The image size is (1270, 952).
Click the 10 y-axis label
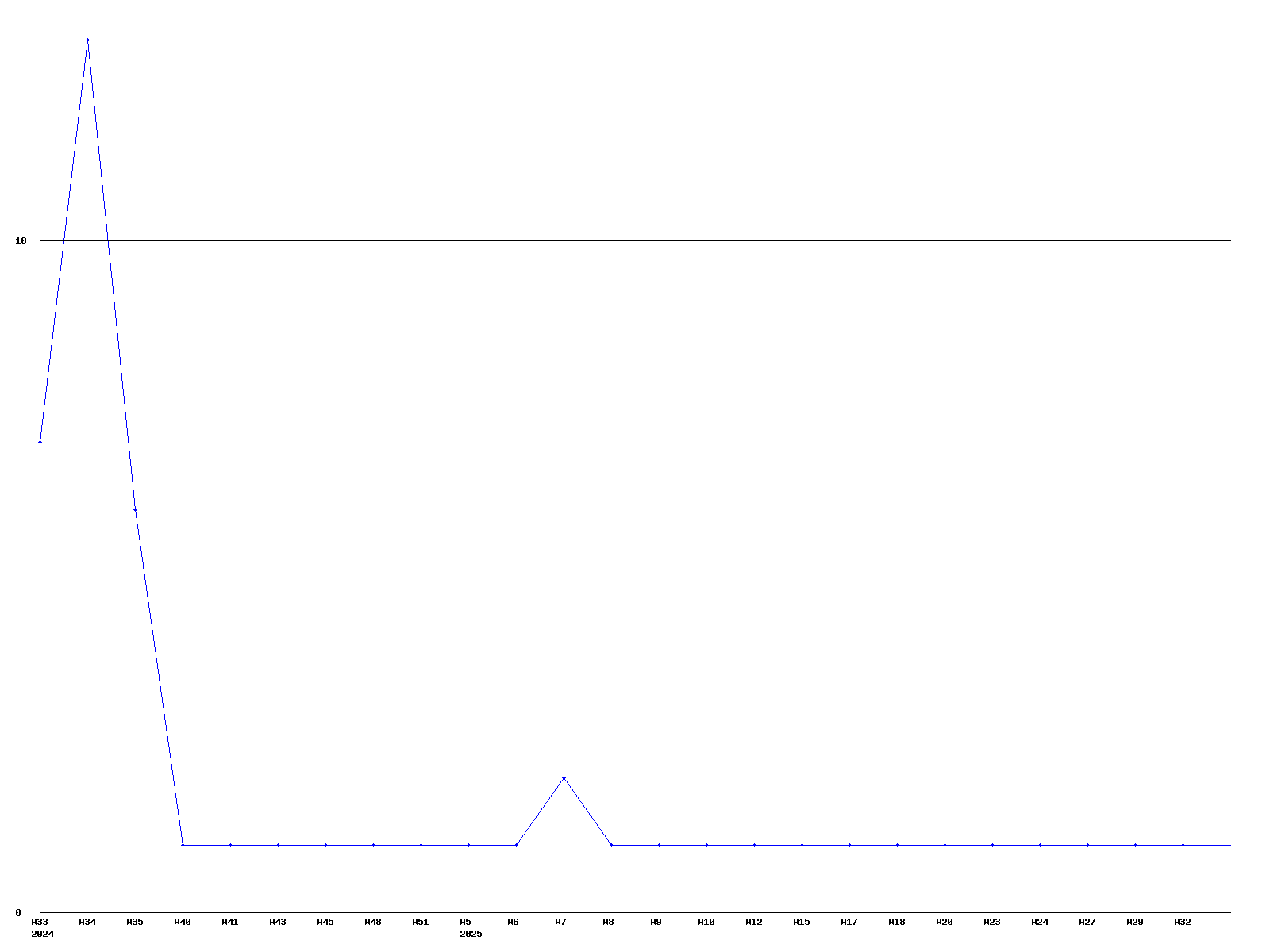click(21, 240)
